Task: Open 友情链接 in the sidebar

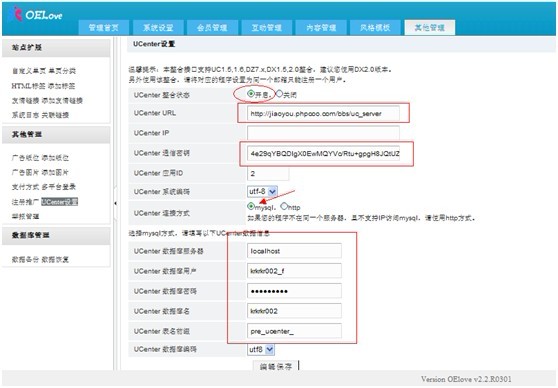Action: tap(26, 101)
